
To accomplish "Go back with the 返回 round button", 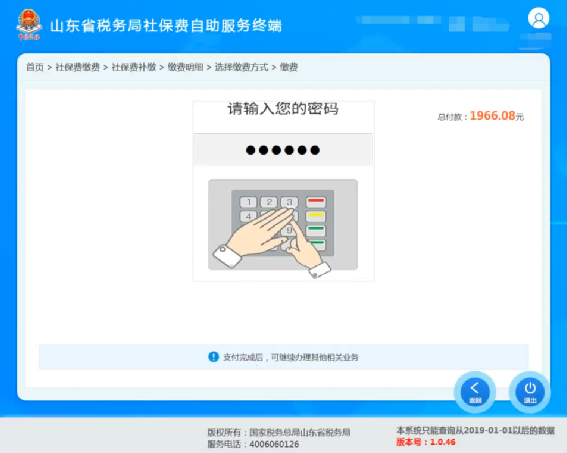I will pyautogui.click(x=475, y=392).
